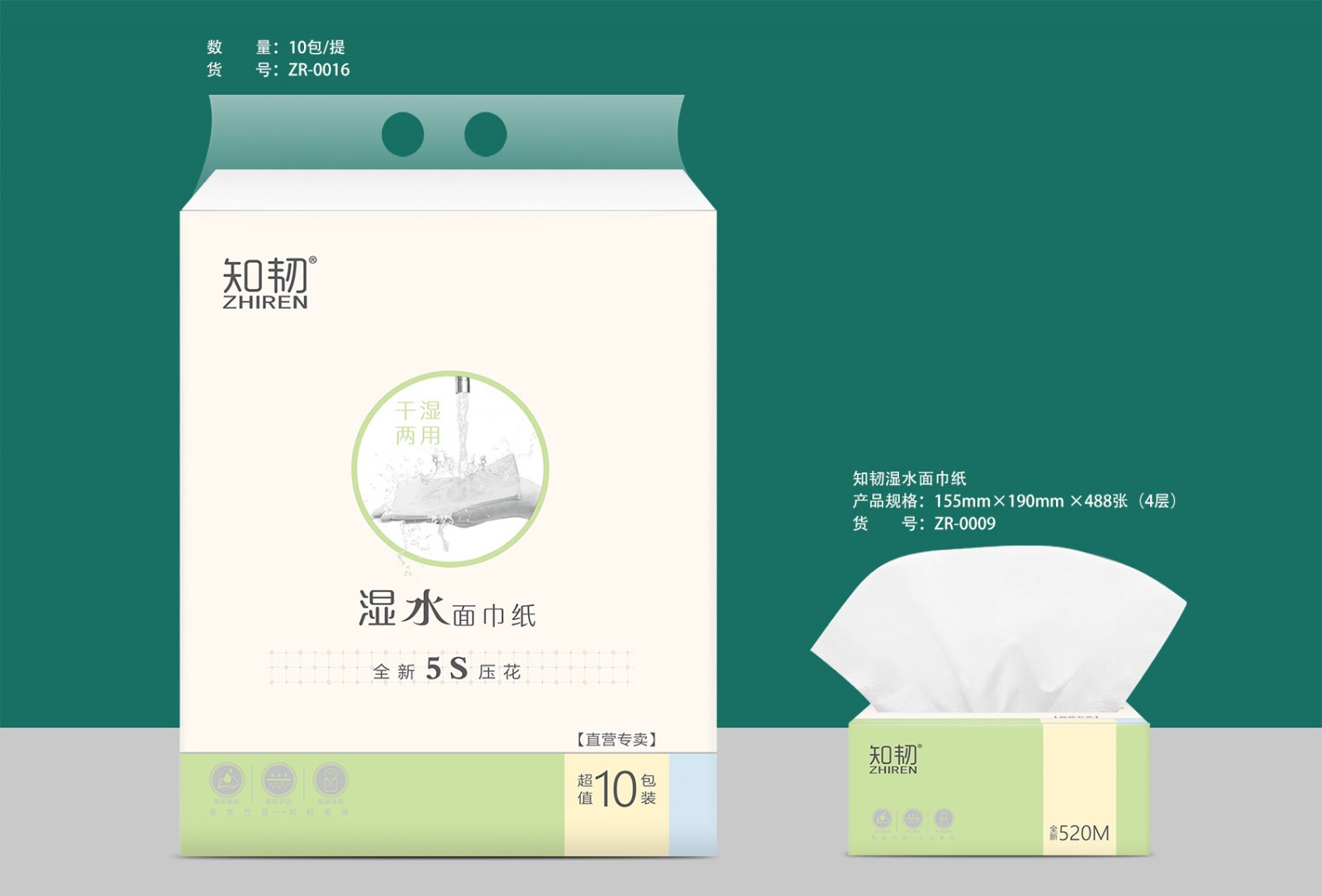Click the 干湿两用 text inside the circle
This screenshot has height=896, width=1322.
point(418,423)
